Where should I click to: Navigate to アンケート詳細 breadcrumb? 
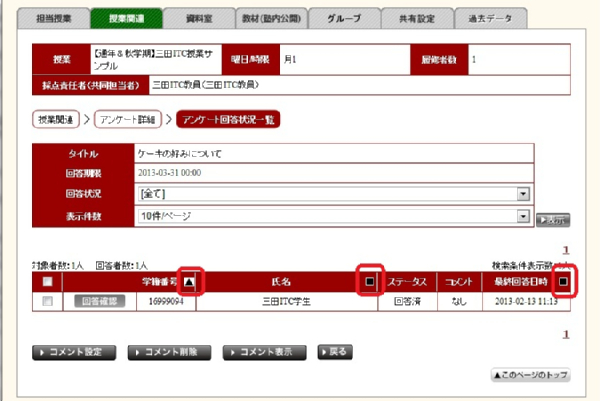coord(130,120)
